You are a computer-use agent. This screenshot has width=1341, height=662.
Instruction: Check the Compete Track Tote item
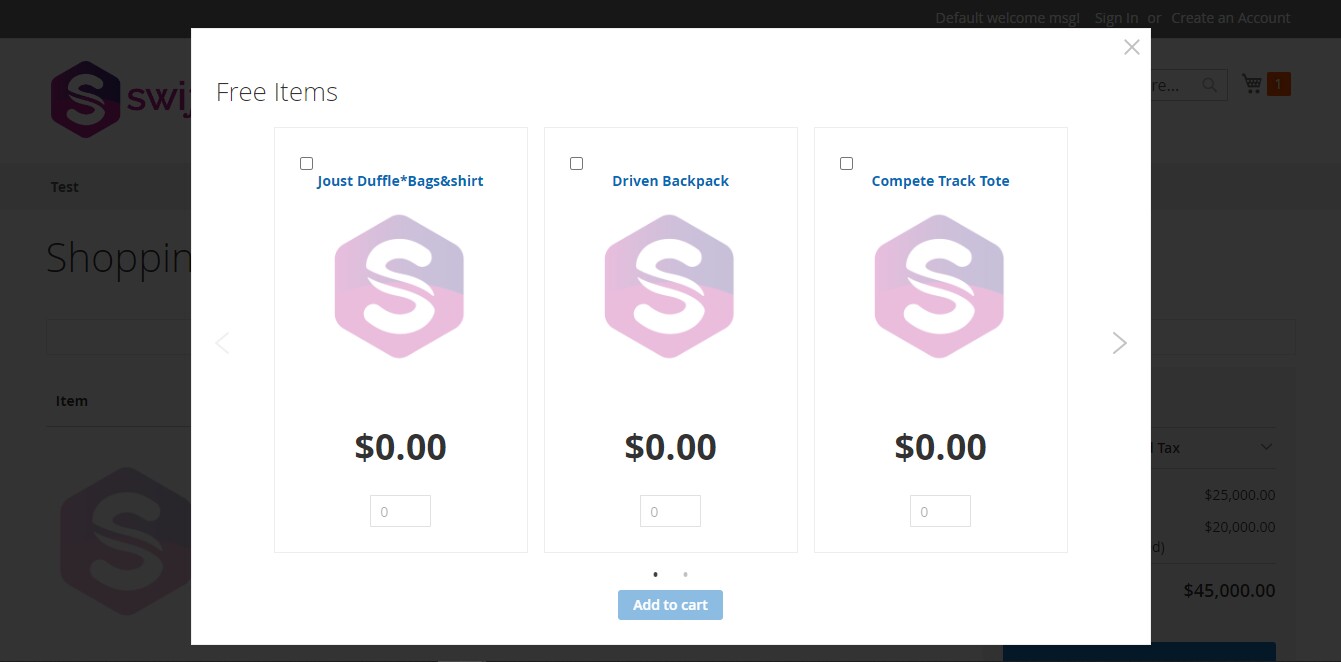(847, 163)
